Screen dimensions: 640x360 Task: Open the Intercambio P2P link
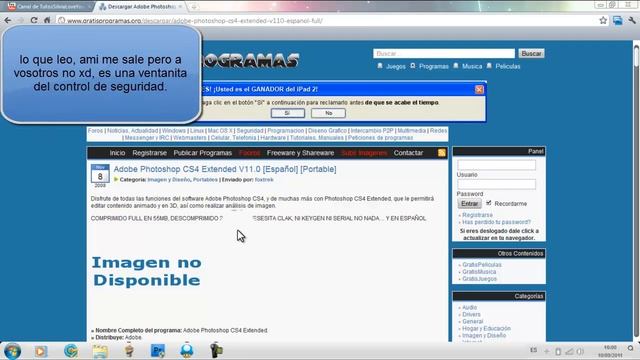point(372,131)
